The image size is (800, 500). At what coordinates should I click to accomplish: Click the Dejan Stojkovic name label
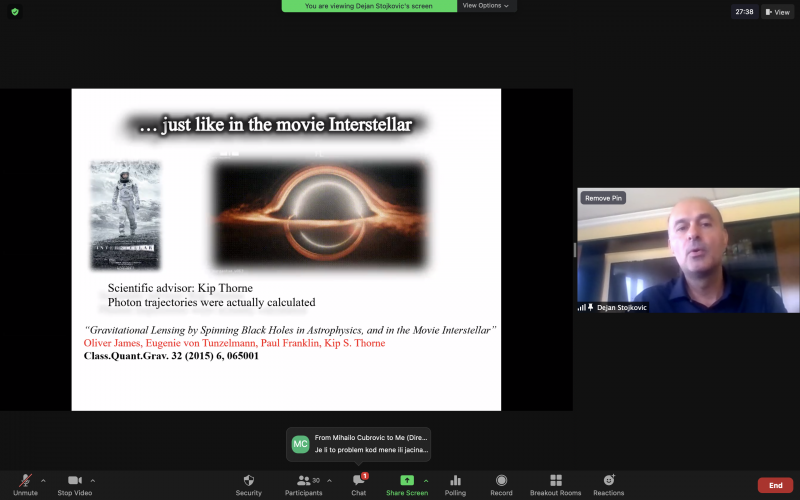pos(621,307)
